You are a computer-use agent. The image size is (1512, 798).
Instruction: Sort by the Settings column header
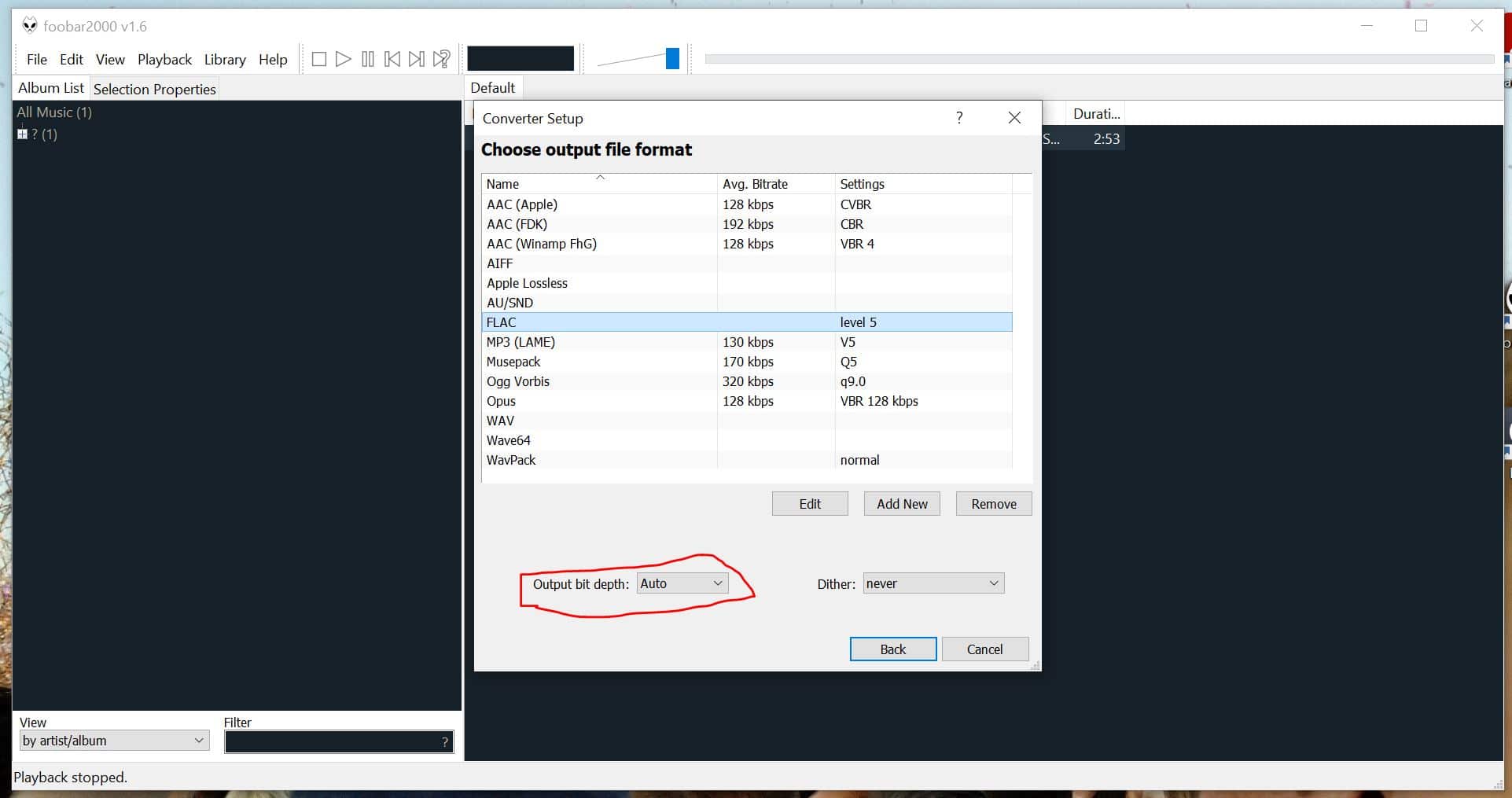tap(923, 184)
